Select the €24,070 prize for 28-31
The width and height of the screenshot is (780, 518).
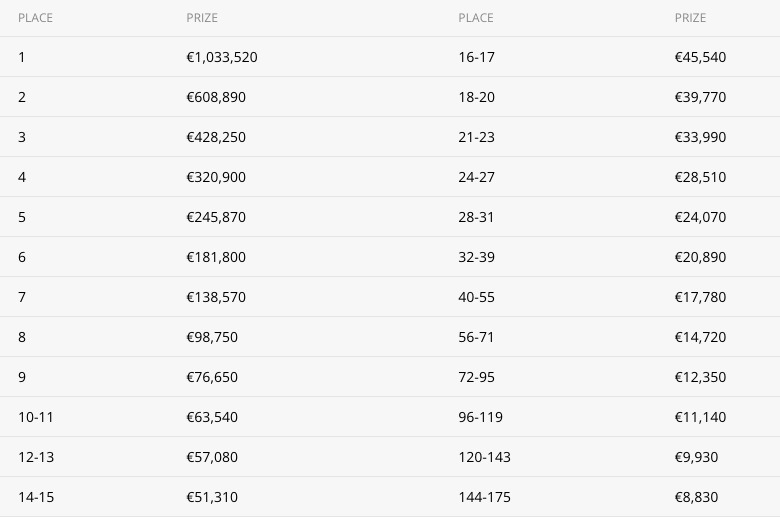pos(700,217)
